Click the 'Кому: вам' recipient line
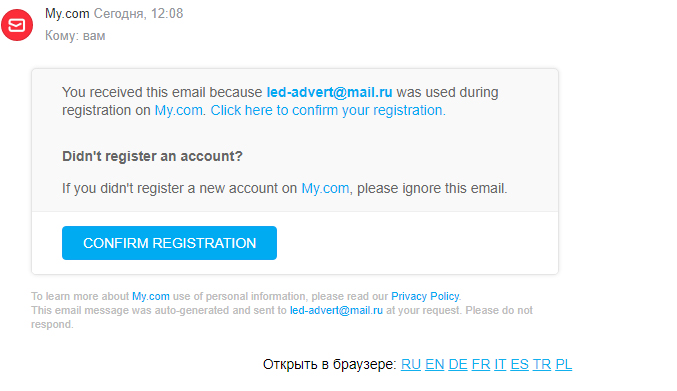 (75, 36)
